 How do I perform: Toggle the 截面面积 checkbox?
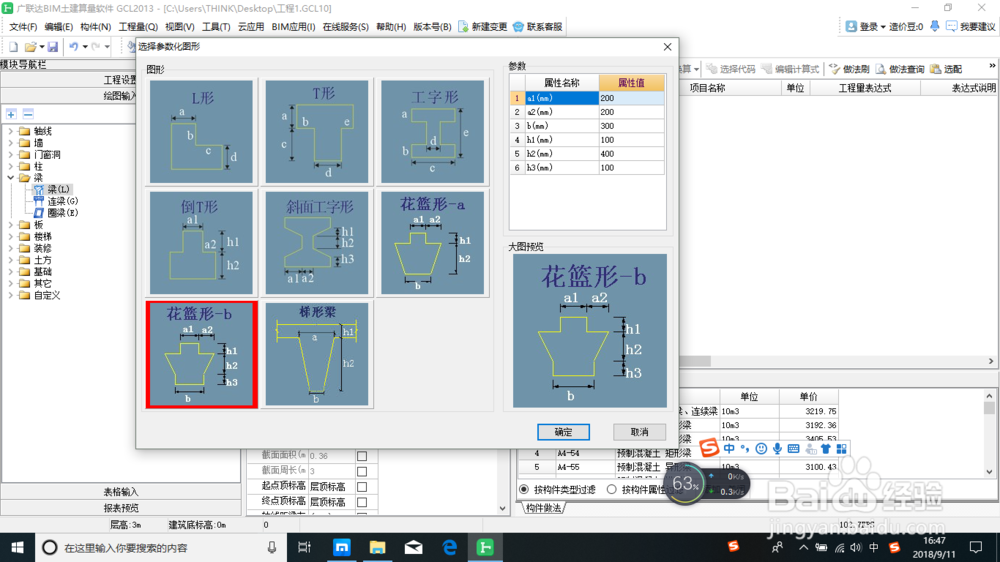[362, 456]
